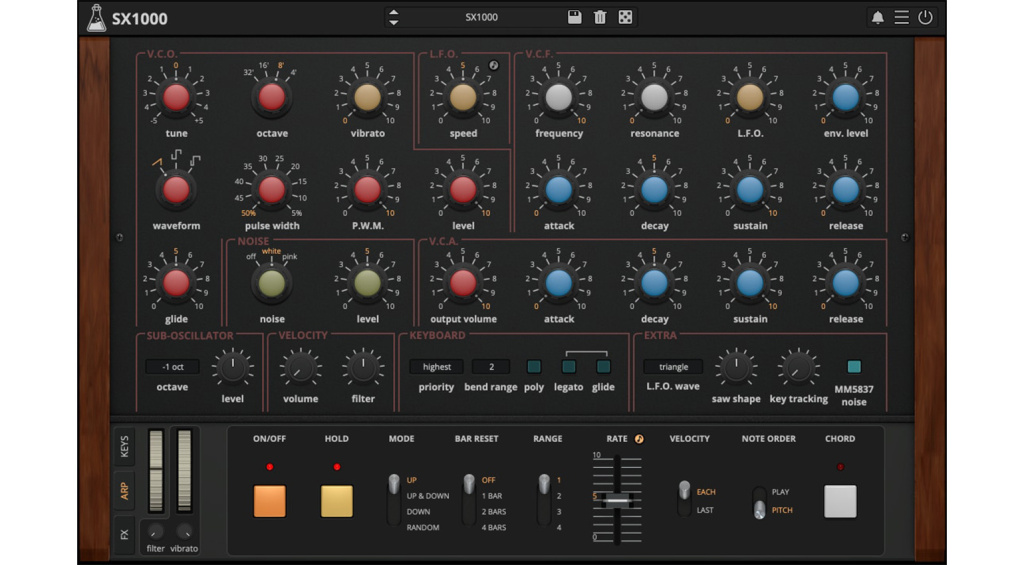
Task: Open the bend range '2' dropdown
Action: [x=491, y=367]
